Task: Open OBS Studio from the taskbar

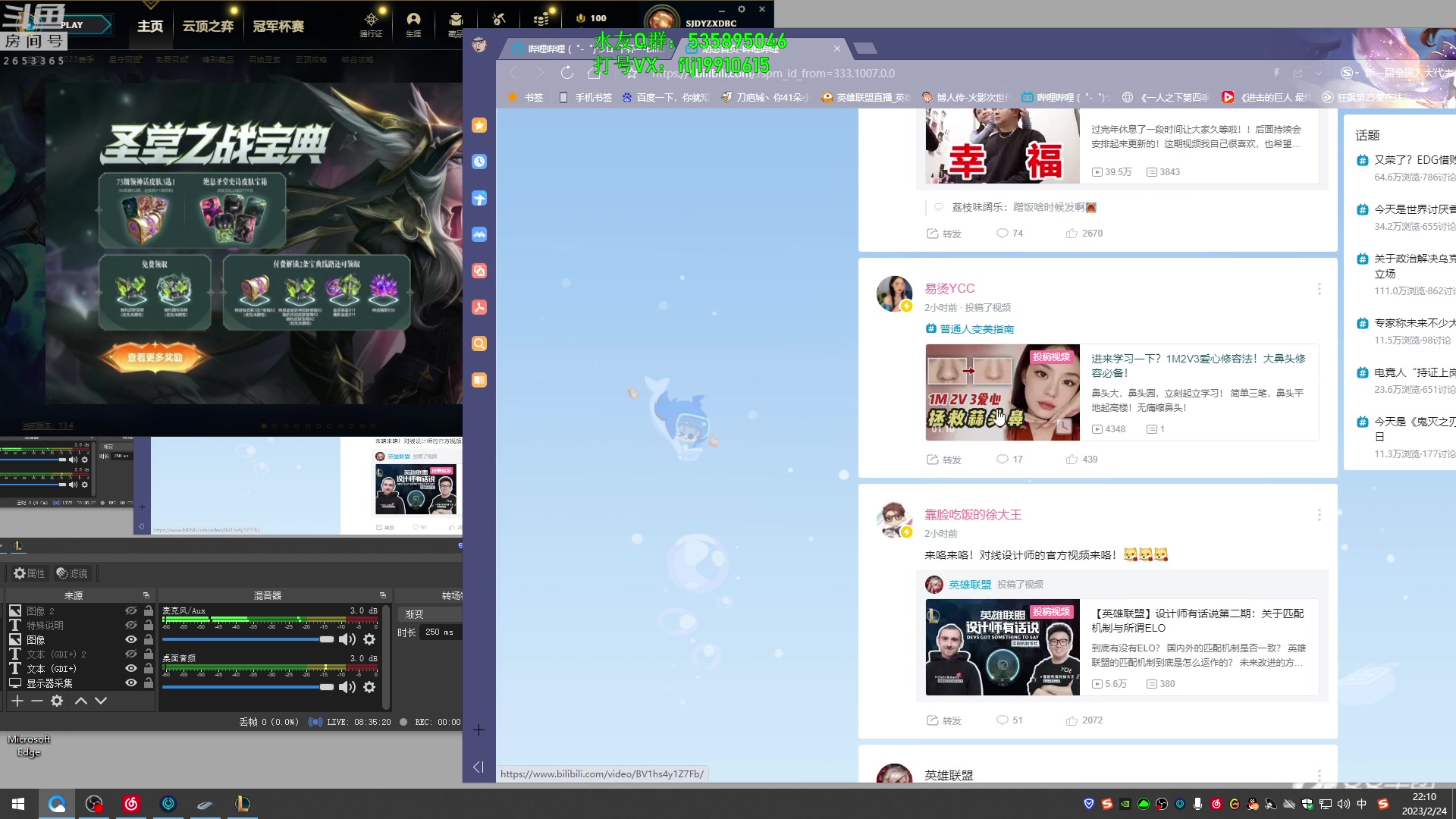Action: tap(94, 804)
